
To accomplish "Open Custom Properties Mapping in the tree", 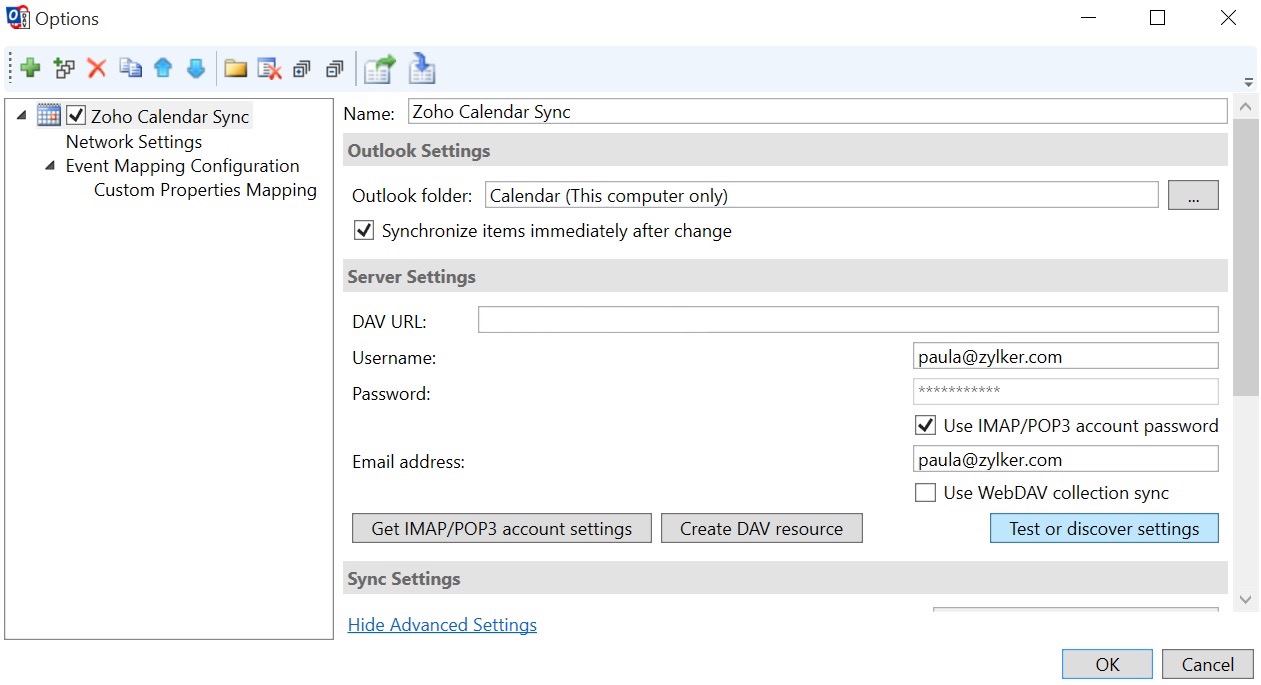I will (205, 190).
